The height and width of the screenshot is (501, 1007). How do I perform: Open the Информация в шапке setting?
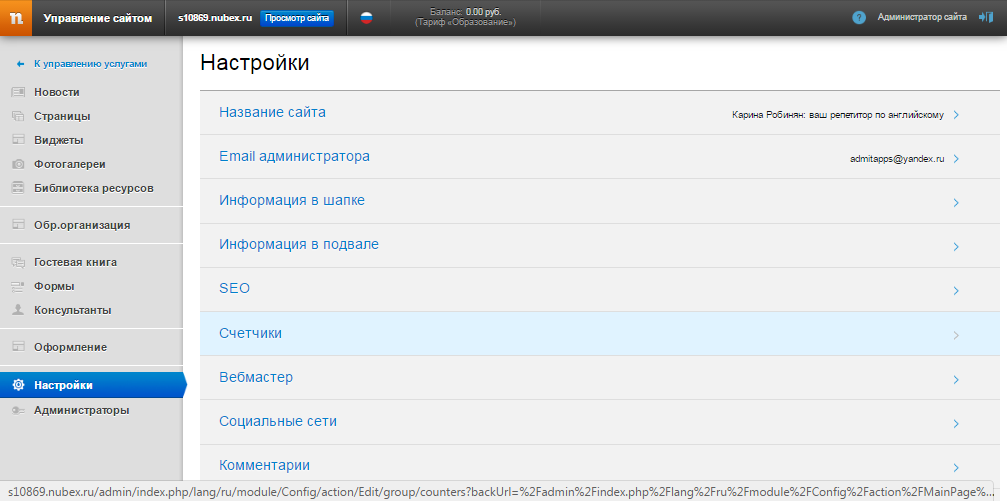tap(600, 201)
